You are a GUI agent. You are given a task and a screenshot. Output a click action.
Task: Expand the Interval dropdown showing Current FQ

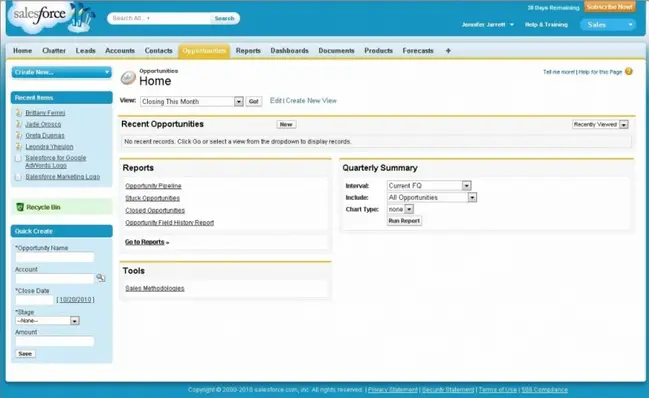(466, 186)
